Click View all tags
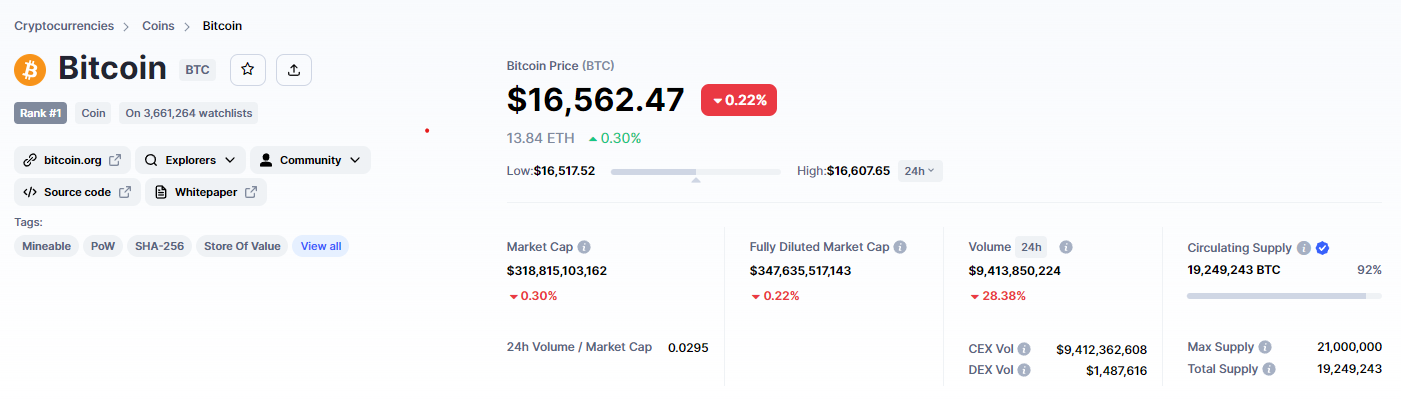 click(x=320, y=246)
